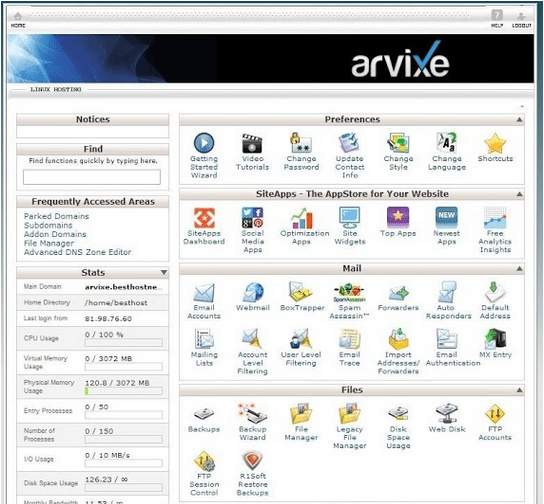Click last login IP 81.98.76.60
The image size is (544, 504).
(x=108, y=319)
